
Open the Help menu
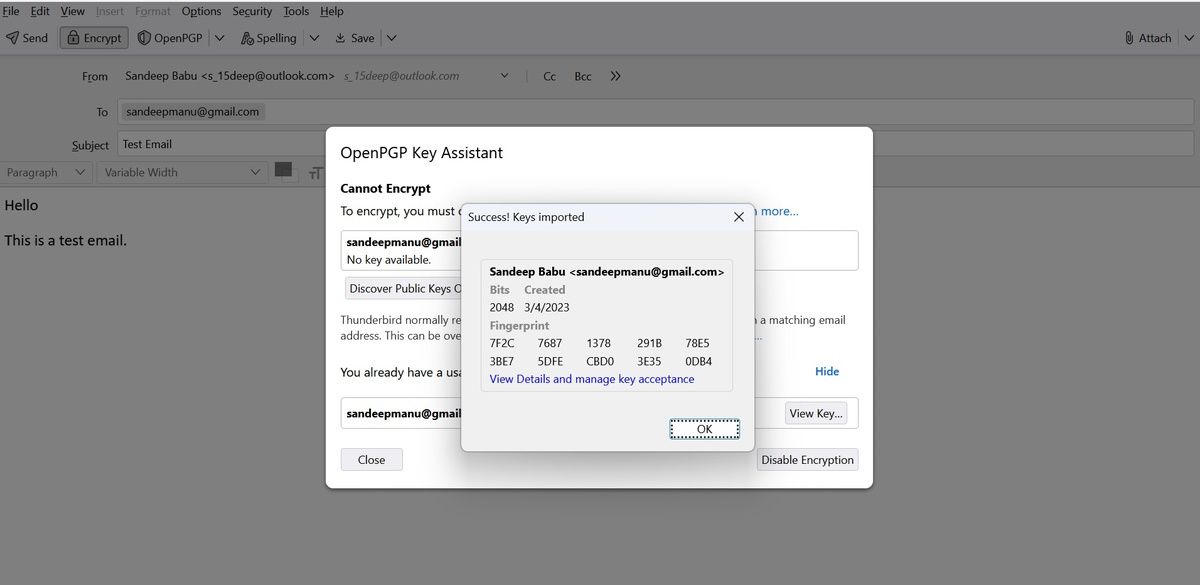(332, 11)
